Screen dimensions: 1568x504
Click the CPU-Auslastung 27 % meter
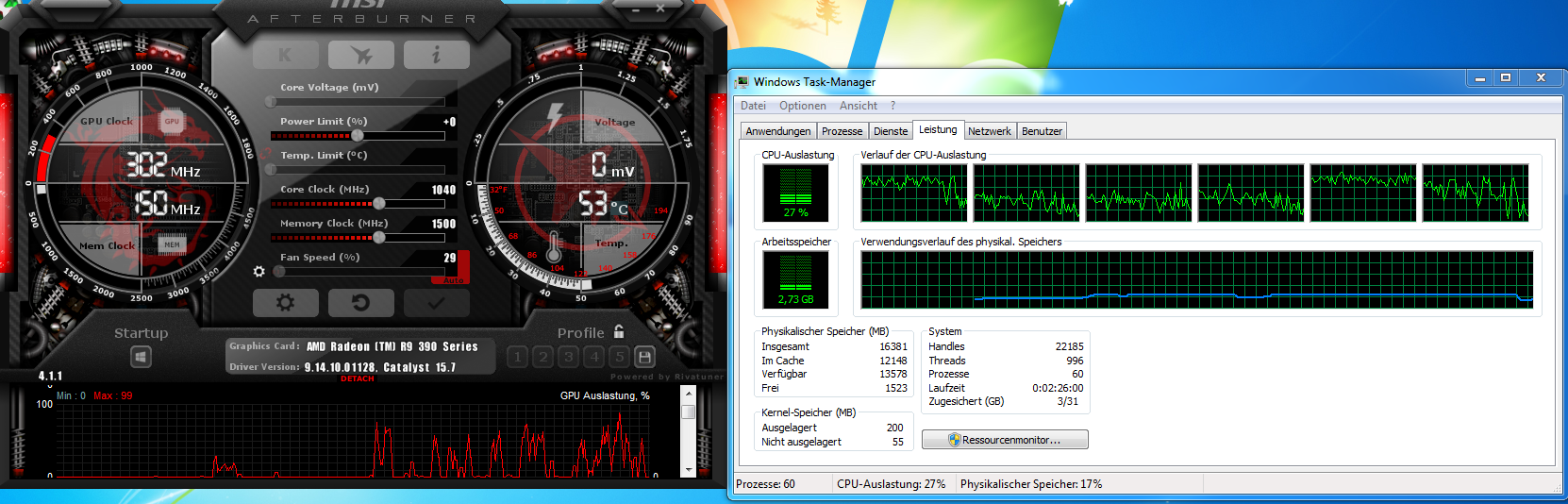point(795,193)
